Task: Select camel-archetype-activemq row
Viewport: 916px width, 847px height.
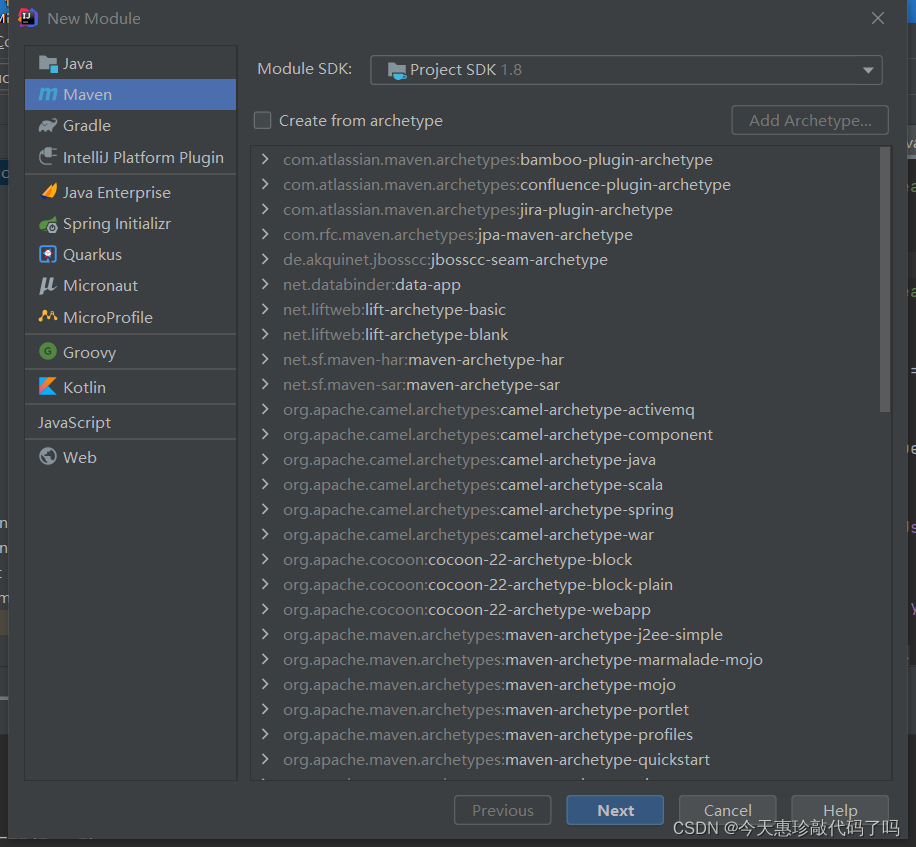Action: 567,409
